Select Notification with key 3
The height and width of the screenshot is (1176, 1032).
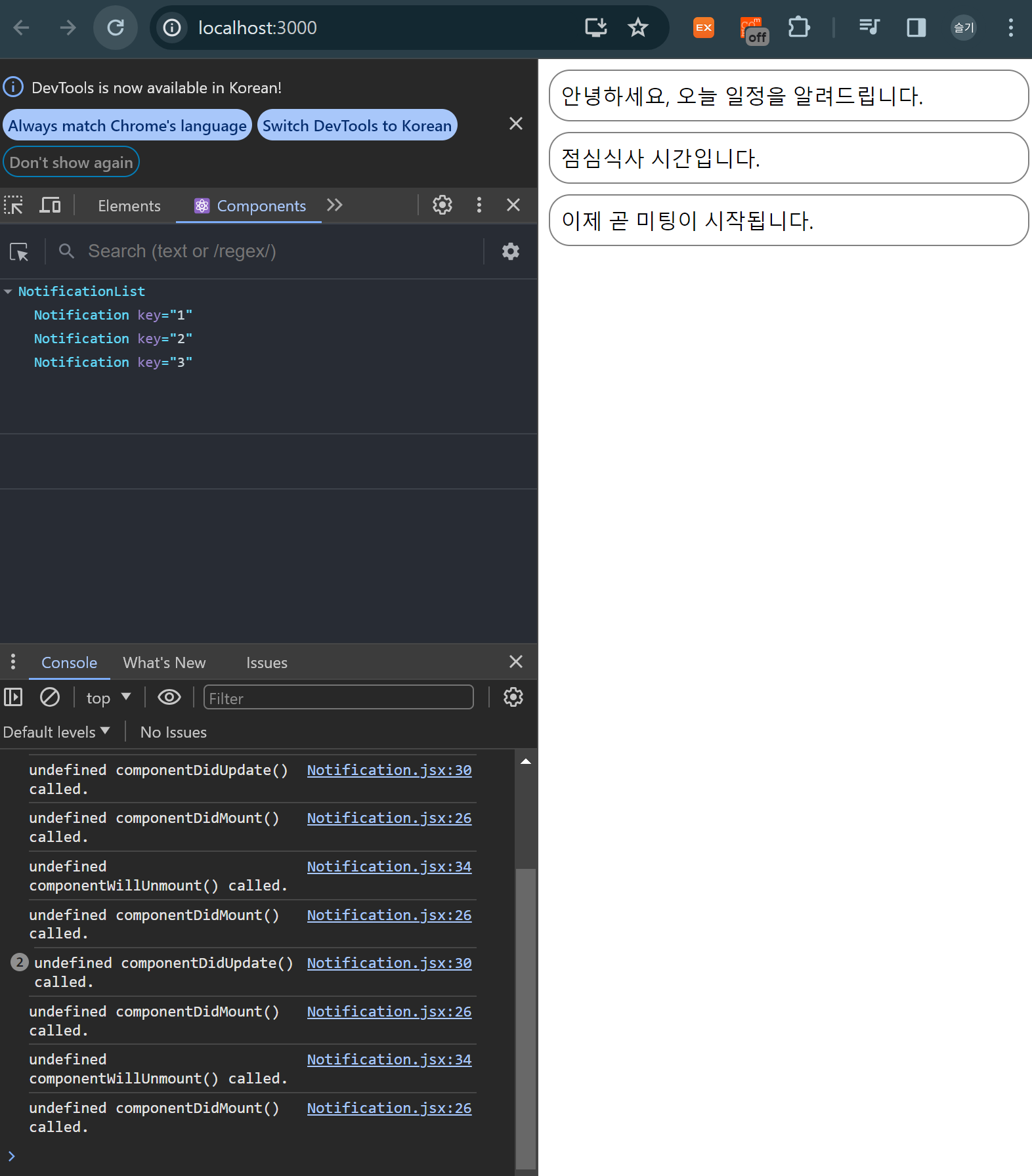click(113, 362)
